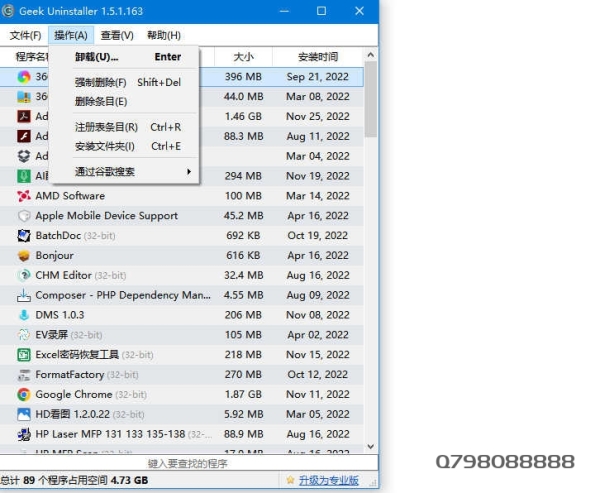Click the AMD Software program icon
Image resolution: width=600 pixels, height=493 pixels.
tap(24, 196)
